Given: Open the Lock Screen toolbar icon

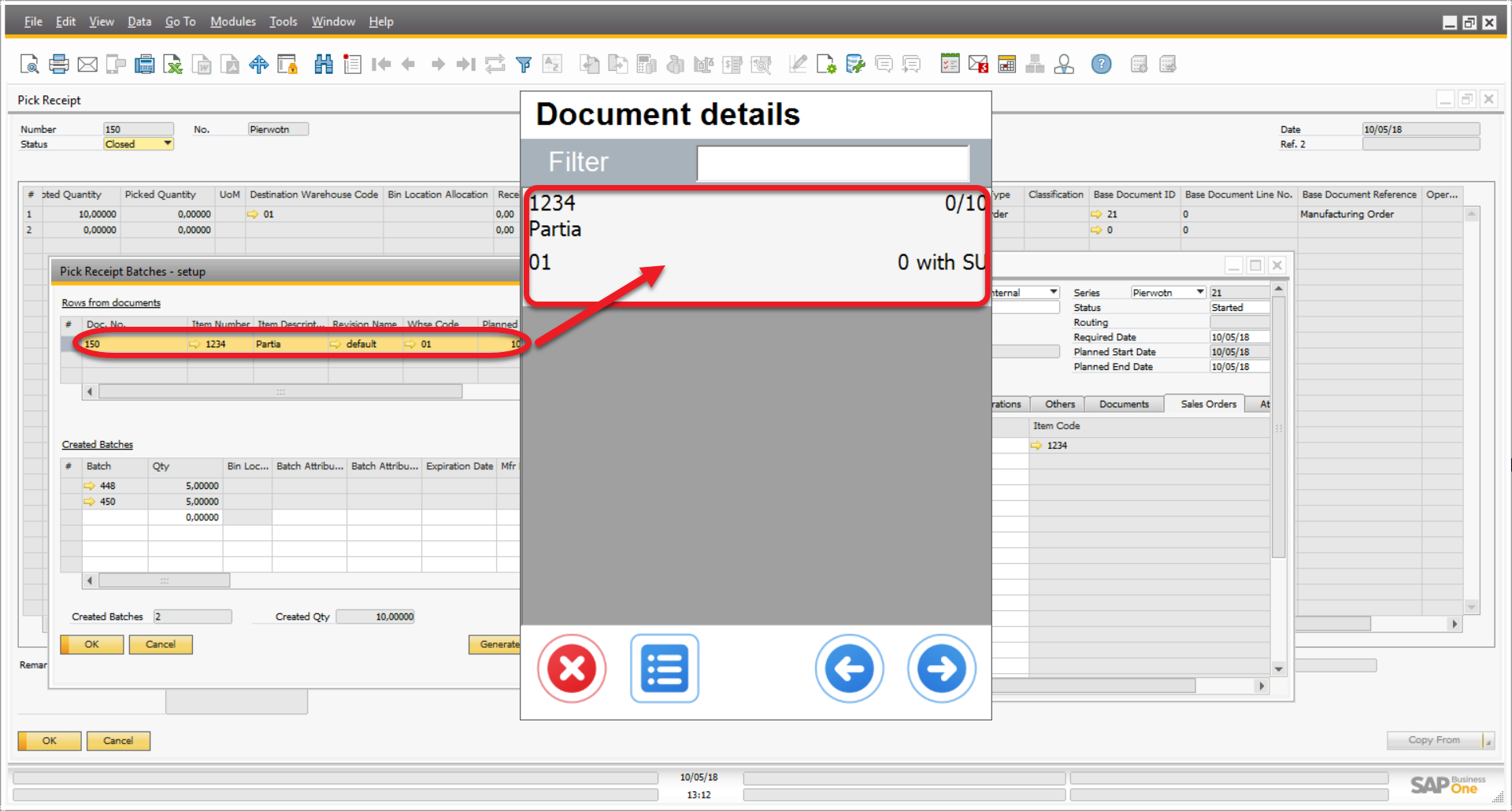Looking at the screenshot, I should click(x=288, y=64).
